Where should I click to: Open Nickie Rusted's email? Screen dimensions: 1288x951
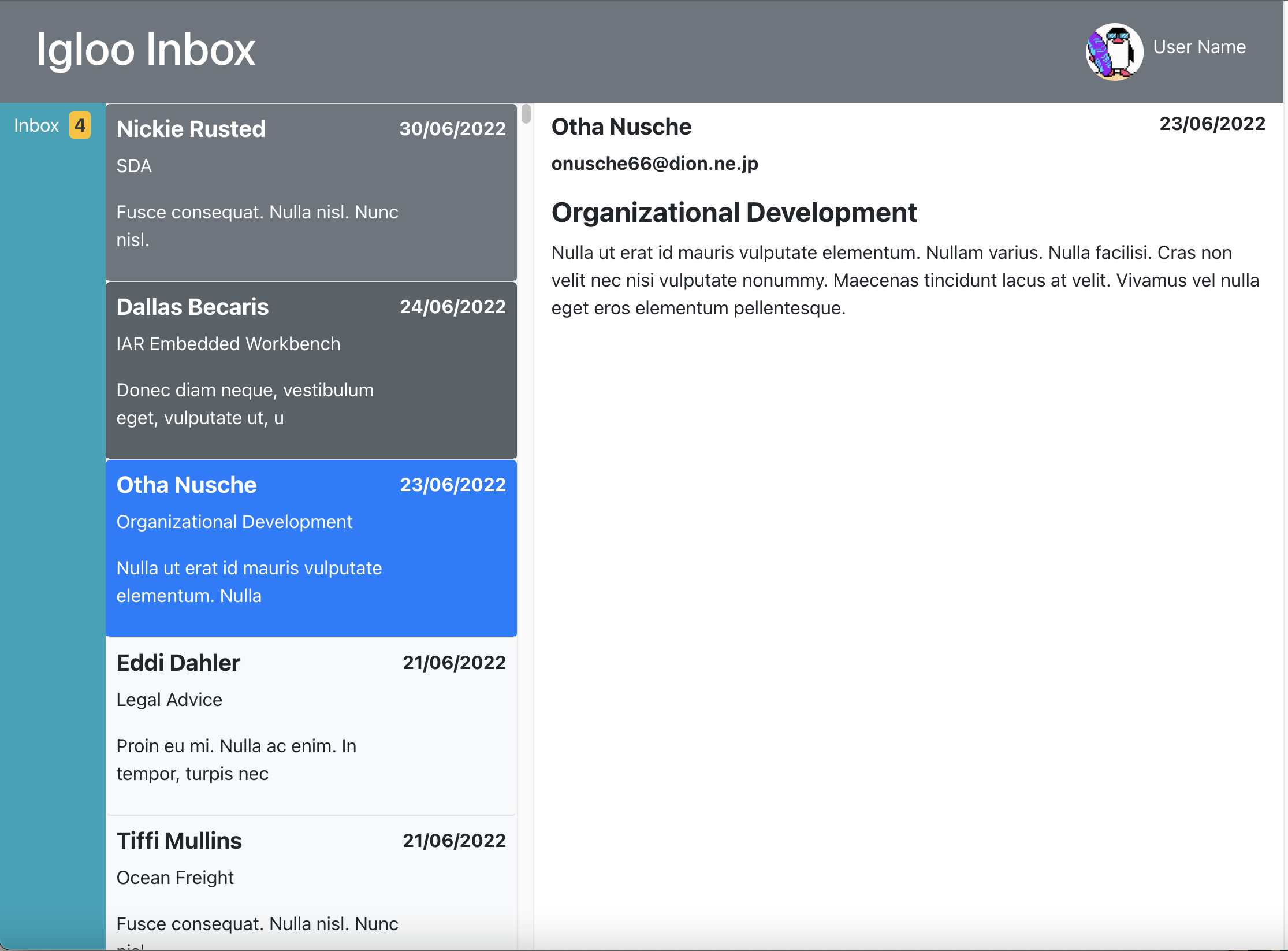tap(311, 192)
